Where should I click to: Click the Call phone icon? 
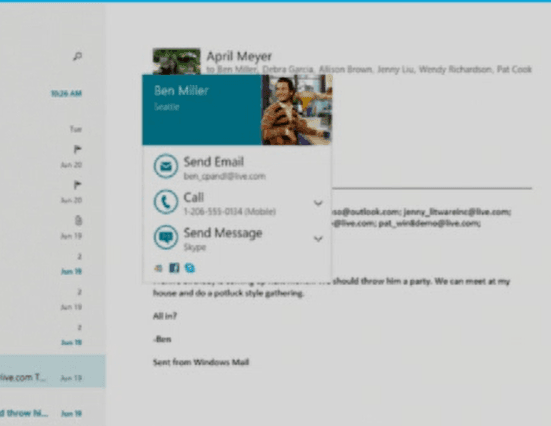[x=166, y=202]
